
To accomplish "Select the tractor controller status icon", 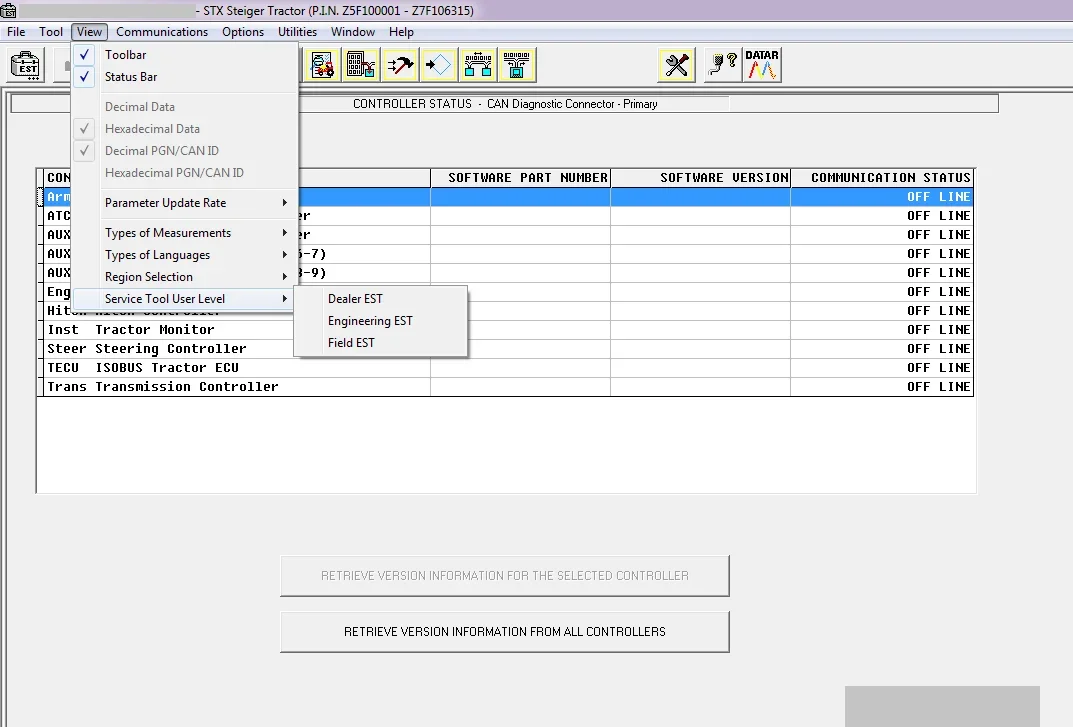I will [322, 64].
